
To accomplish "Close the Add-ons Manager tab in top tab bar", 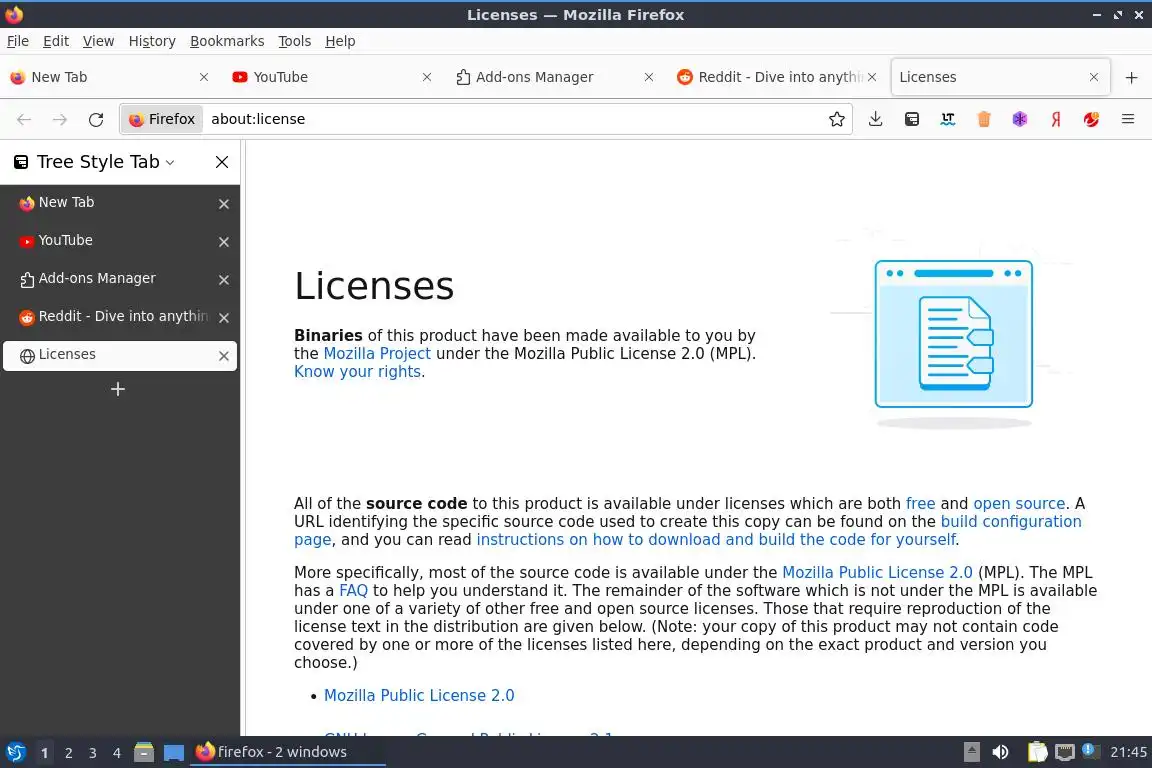I will tap(649, 77).
